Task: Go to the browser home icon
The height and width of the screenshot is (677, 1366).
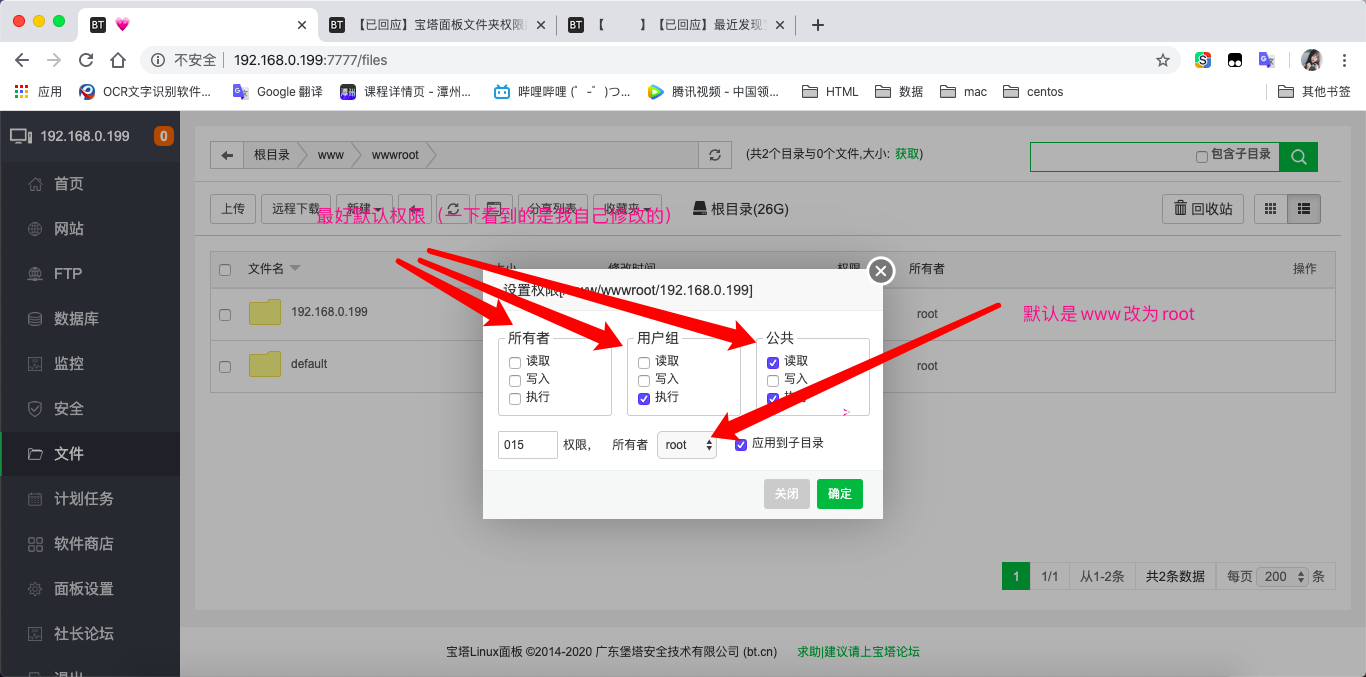Action: (118, 60)
